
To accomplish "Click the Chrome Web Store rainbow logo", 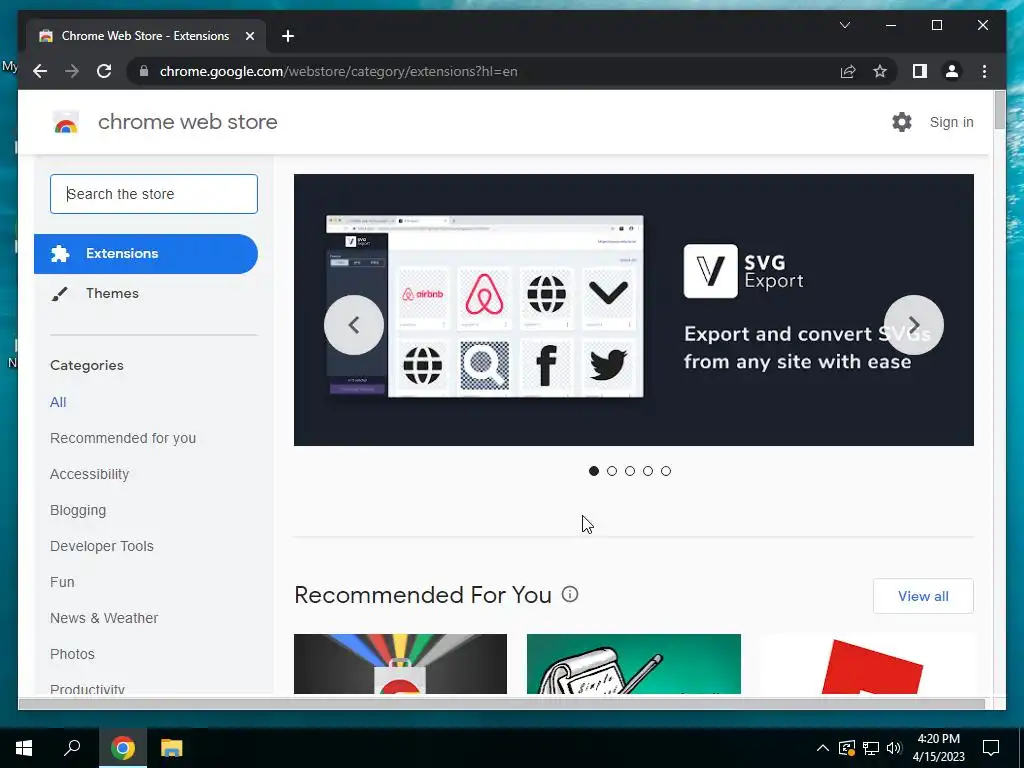I will click(66, 122).
